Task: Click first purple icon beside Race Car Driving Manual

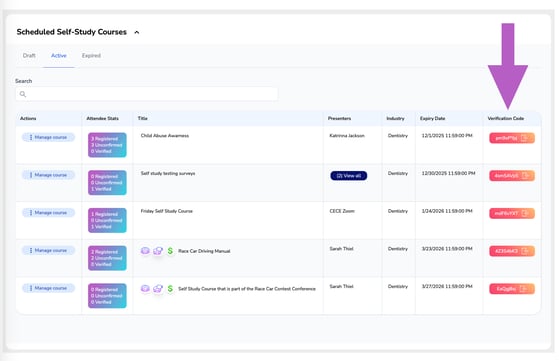Action: tap(145, 251)
